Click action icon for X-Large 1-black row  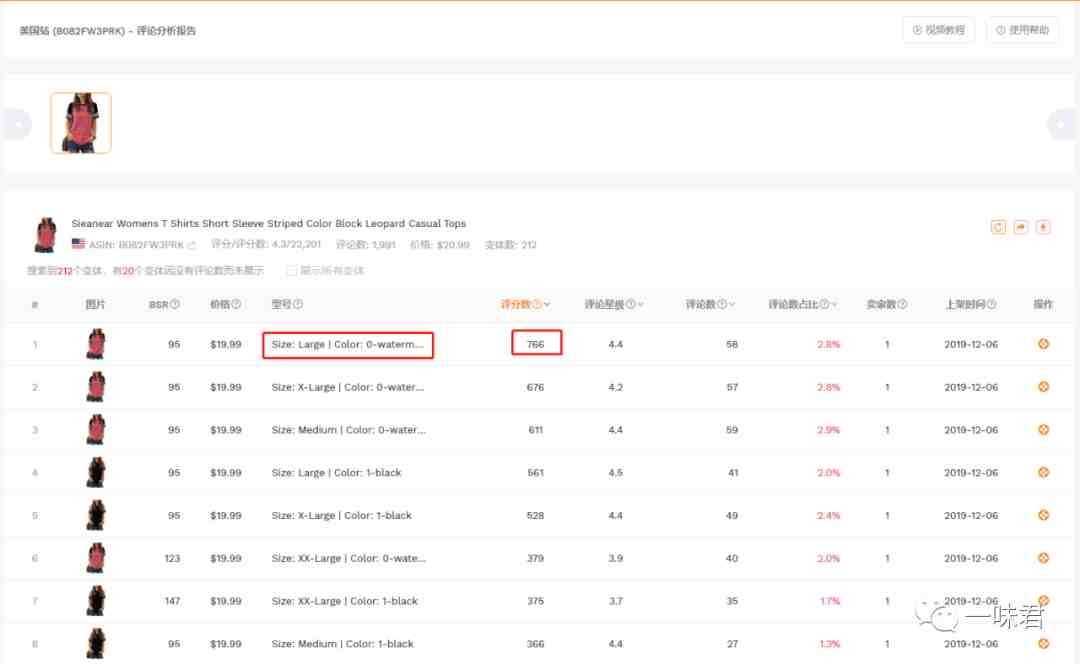click(x=1043, y=515)
